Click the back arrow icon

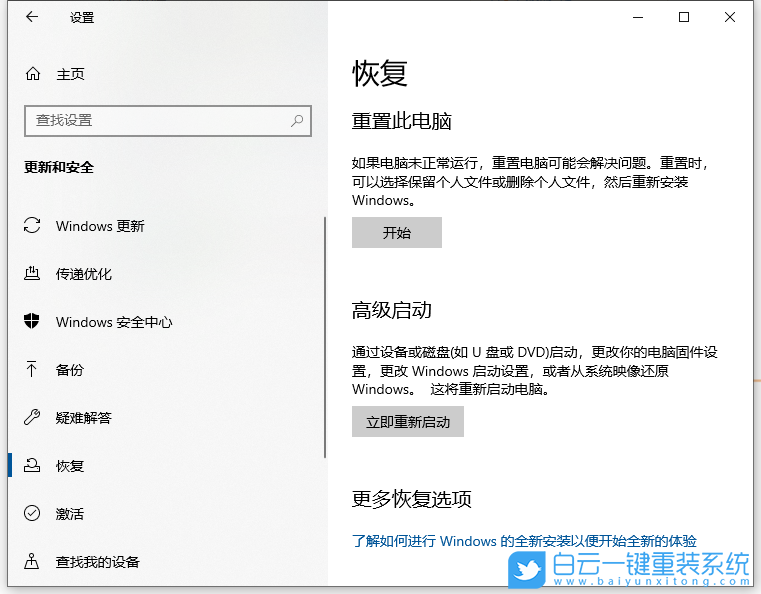(32, 17)
